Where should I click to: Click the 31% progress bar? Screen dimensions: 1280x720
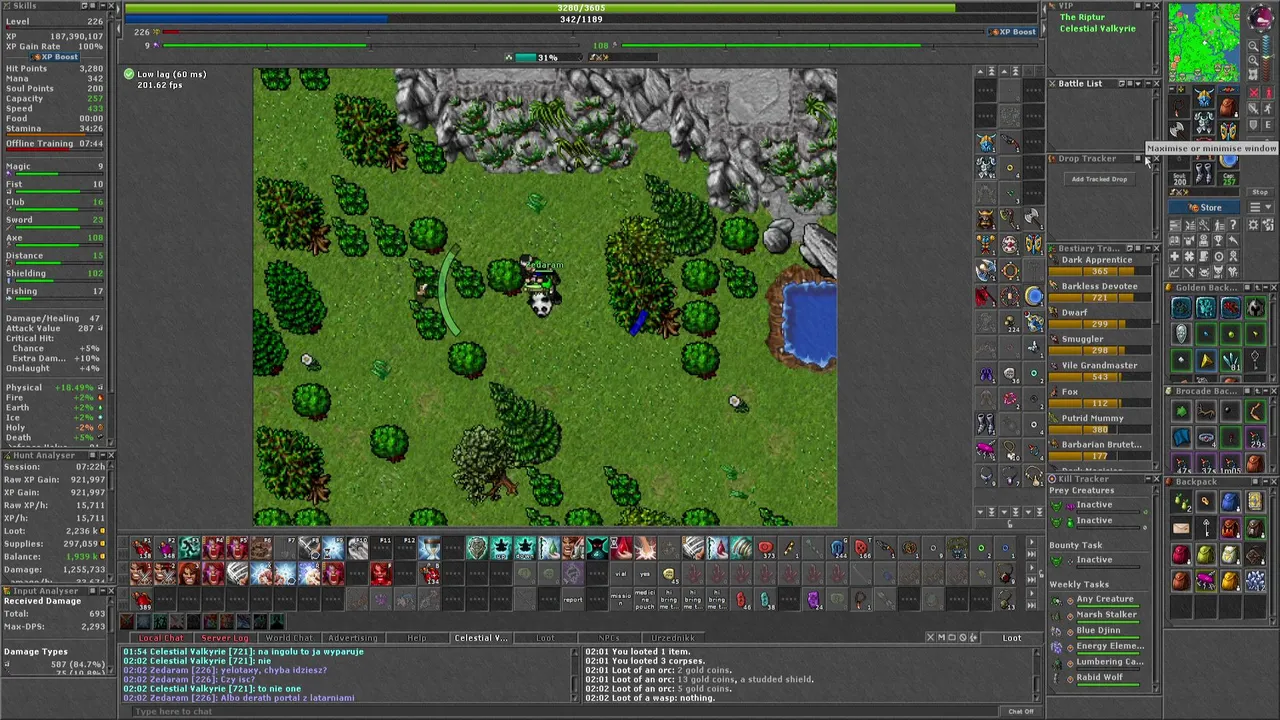[x=547, y=57]
